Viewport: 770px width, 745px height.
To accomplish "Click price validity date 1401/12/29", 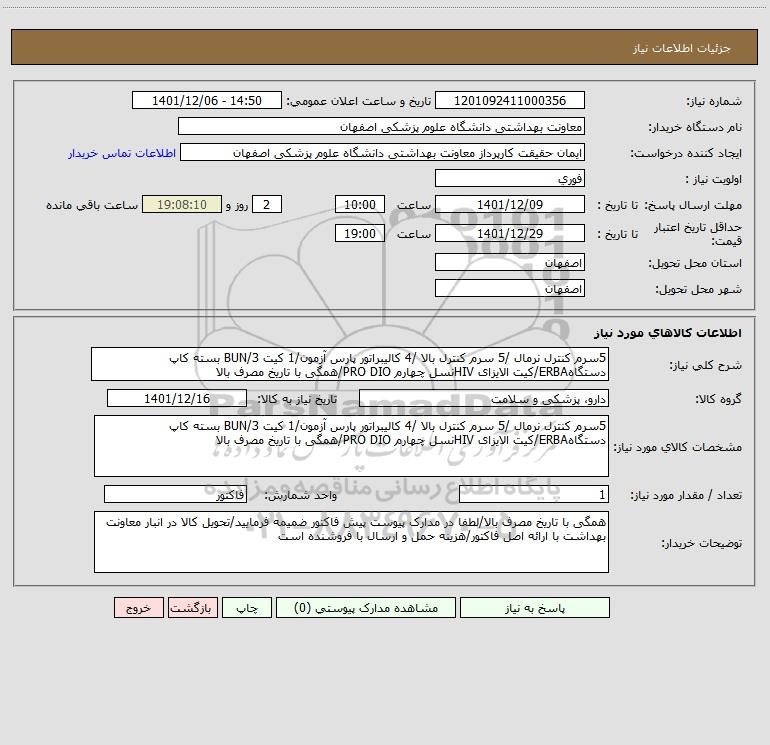I will click(510, 233).
